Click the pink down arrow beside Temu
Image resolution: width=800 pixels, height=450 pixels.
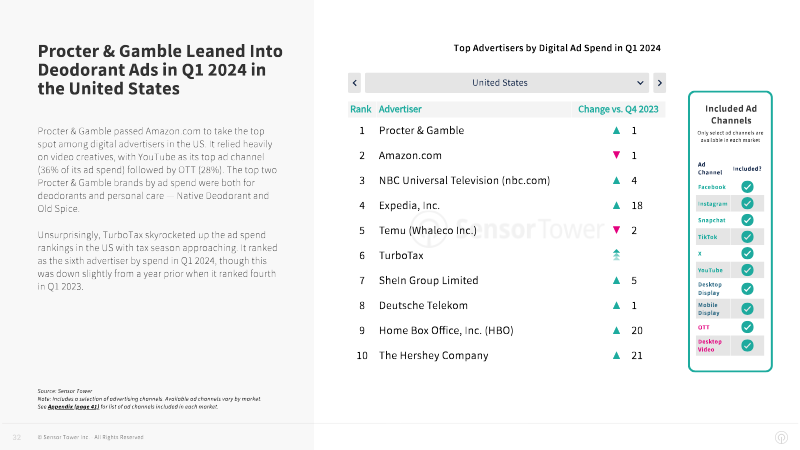coord(616,230)
